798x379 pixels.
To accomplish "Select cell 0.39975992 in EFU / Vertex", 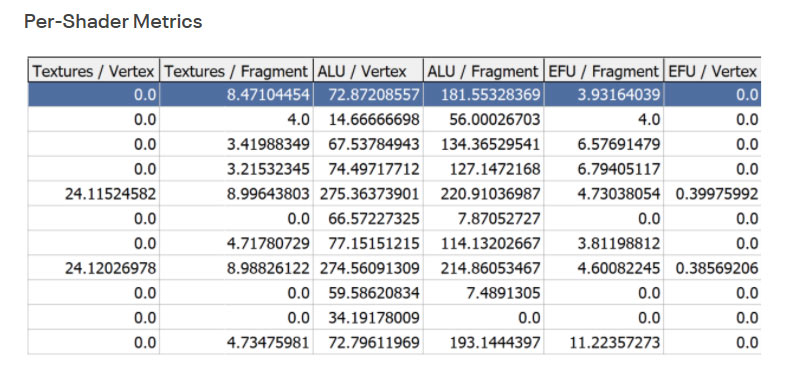I will [x=712, y=194].
